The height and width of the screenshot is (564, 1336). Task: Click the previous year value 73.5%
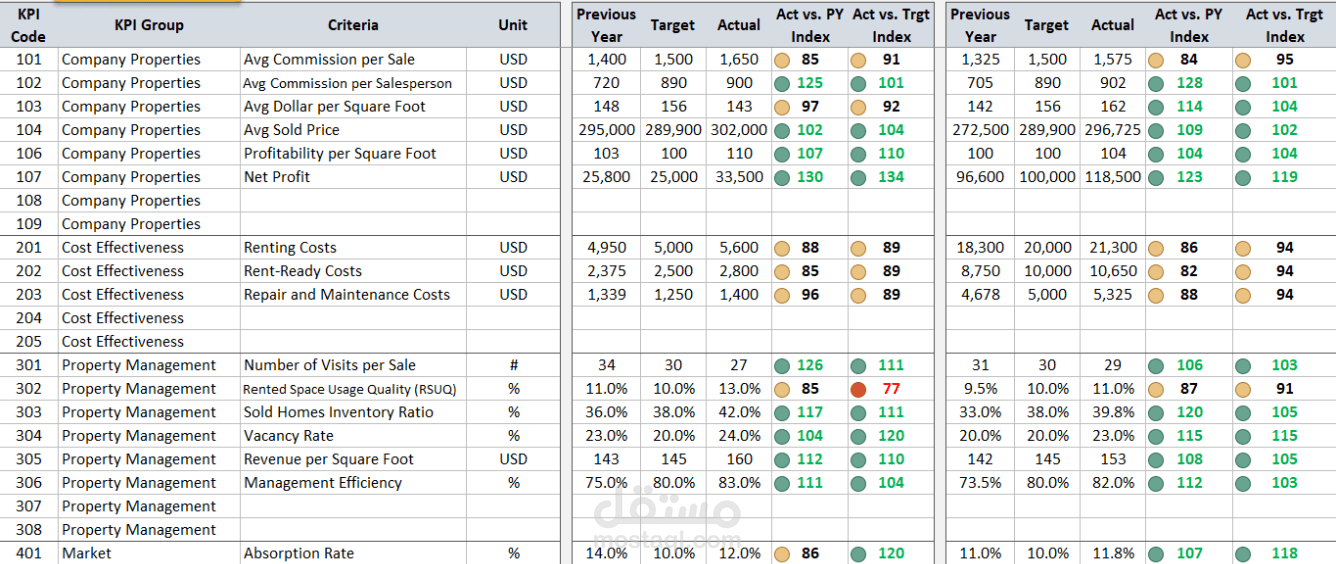[981, 483]
